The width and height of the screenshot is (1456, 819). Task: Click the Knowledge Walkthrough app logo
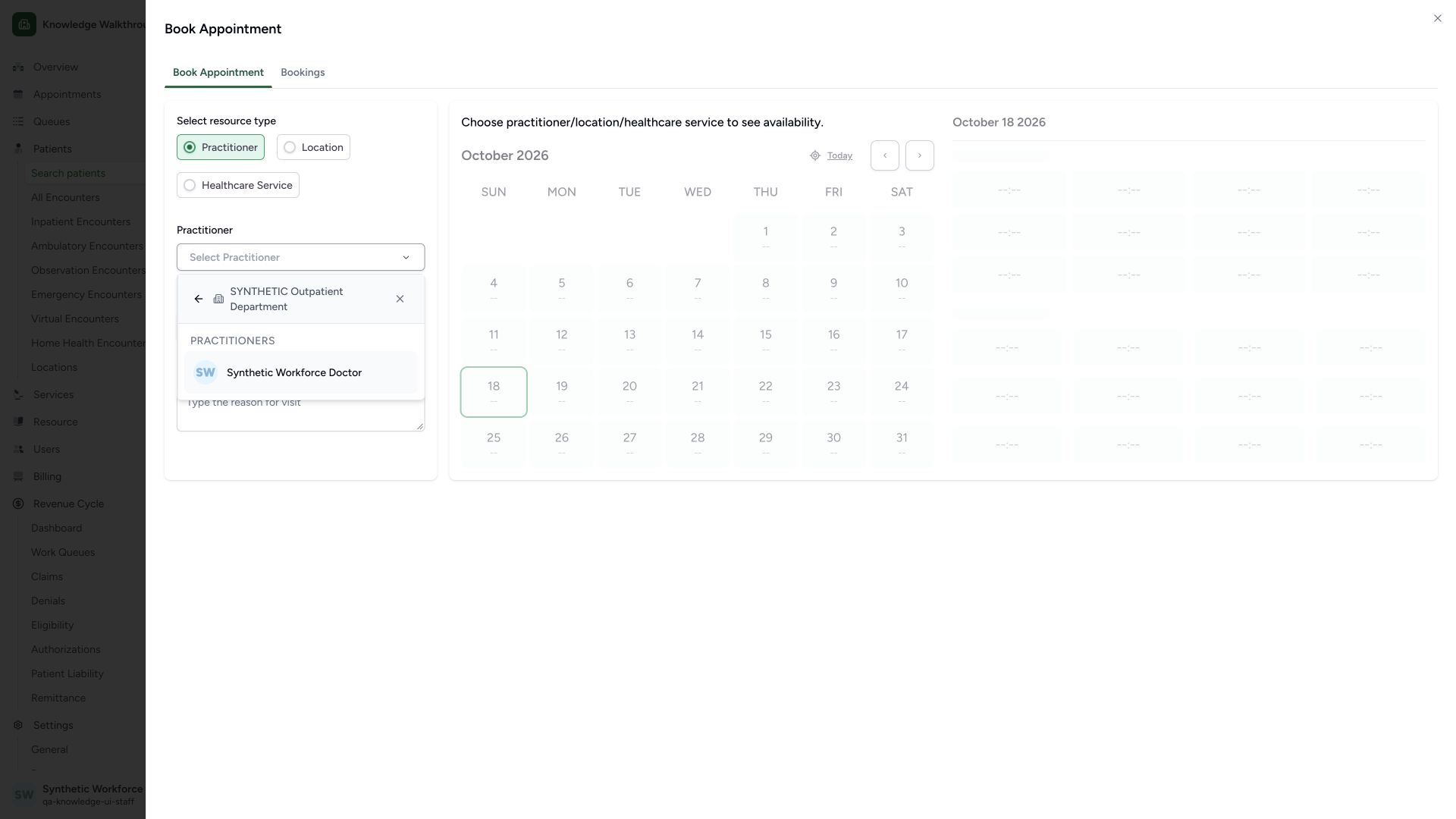[24, 24]
